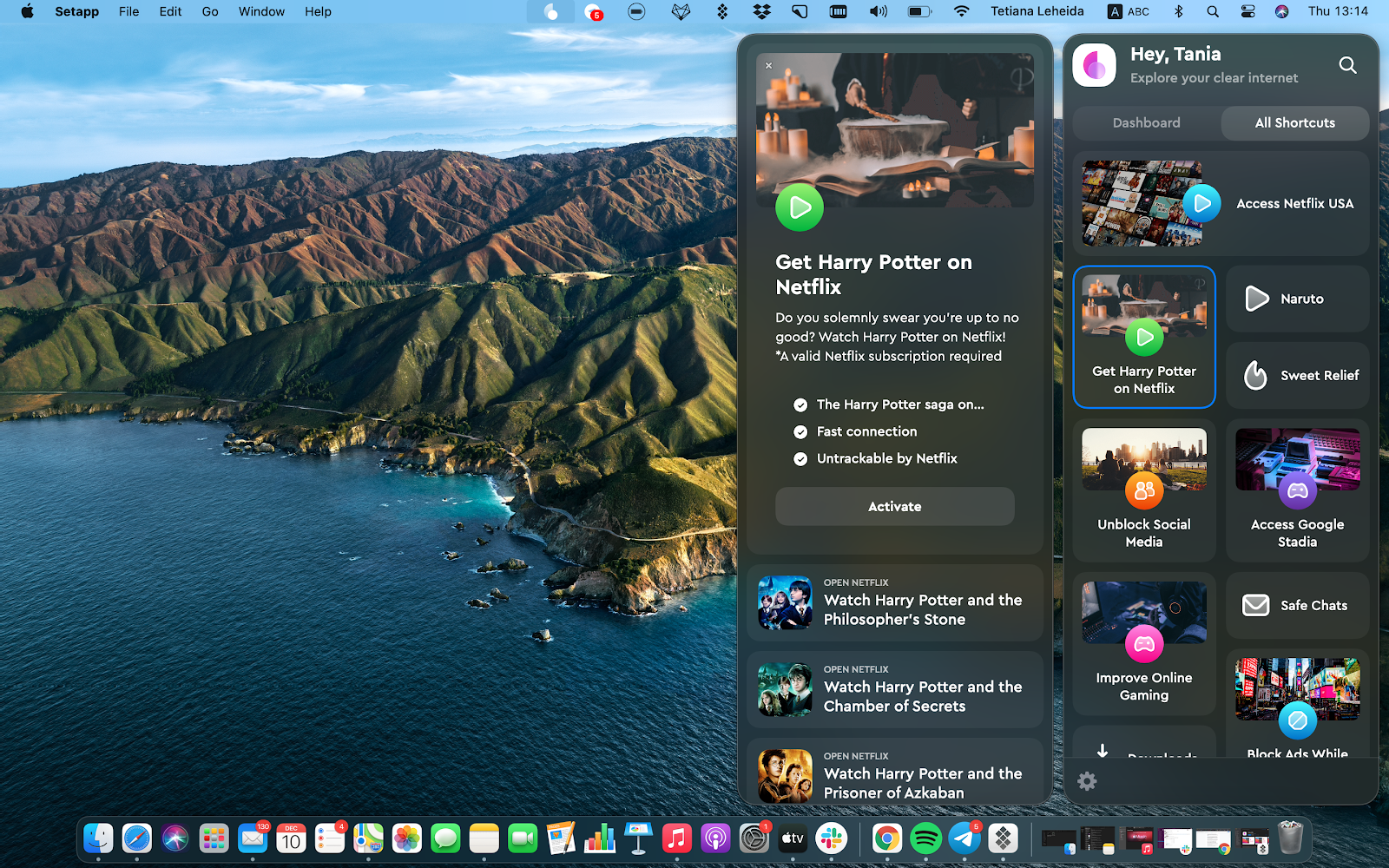Screen dimensions: 1389x868
Task: Open Watch Harry Potter and the Chamber of Secrets
Action: click(895, 690)
